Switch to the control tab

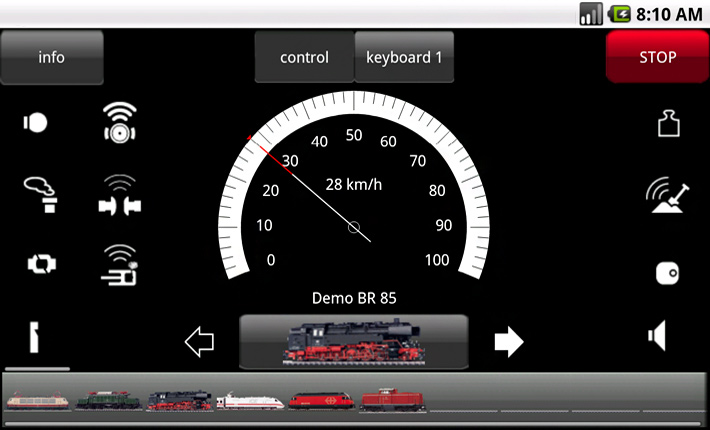click(304, 57)
